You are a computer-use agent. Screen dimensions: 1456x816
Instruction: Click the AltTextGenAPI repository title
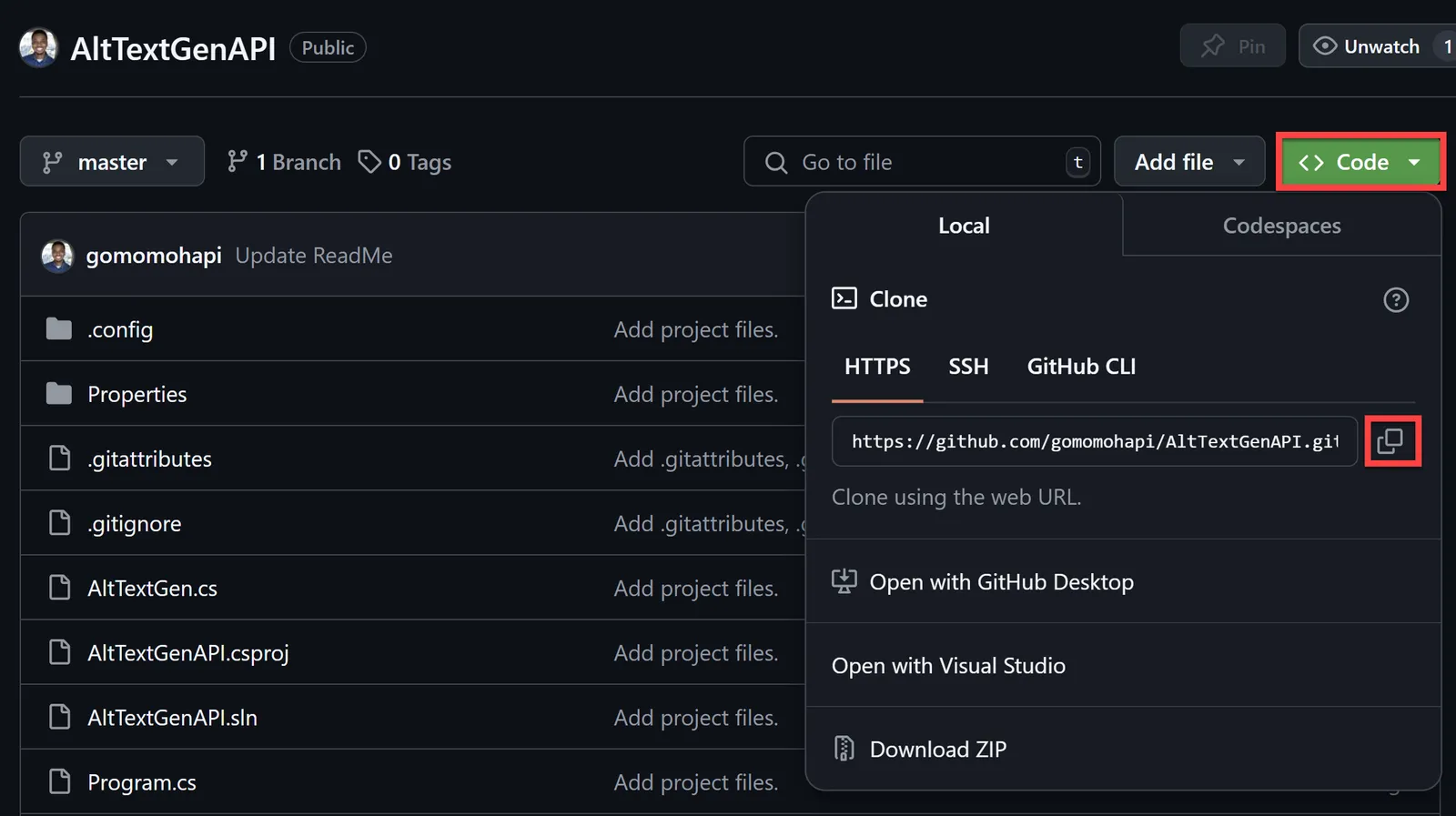173,48
